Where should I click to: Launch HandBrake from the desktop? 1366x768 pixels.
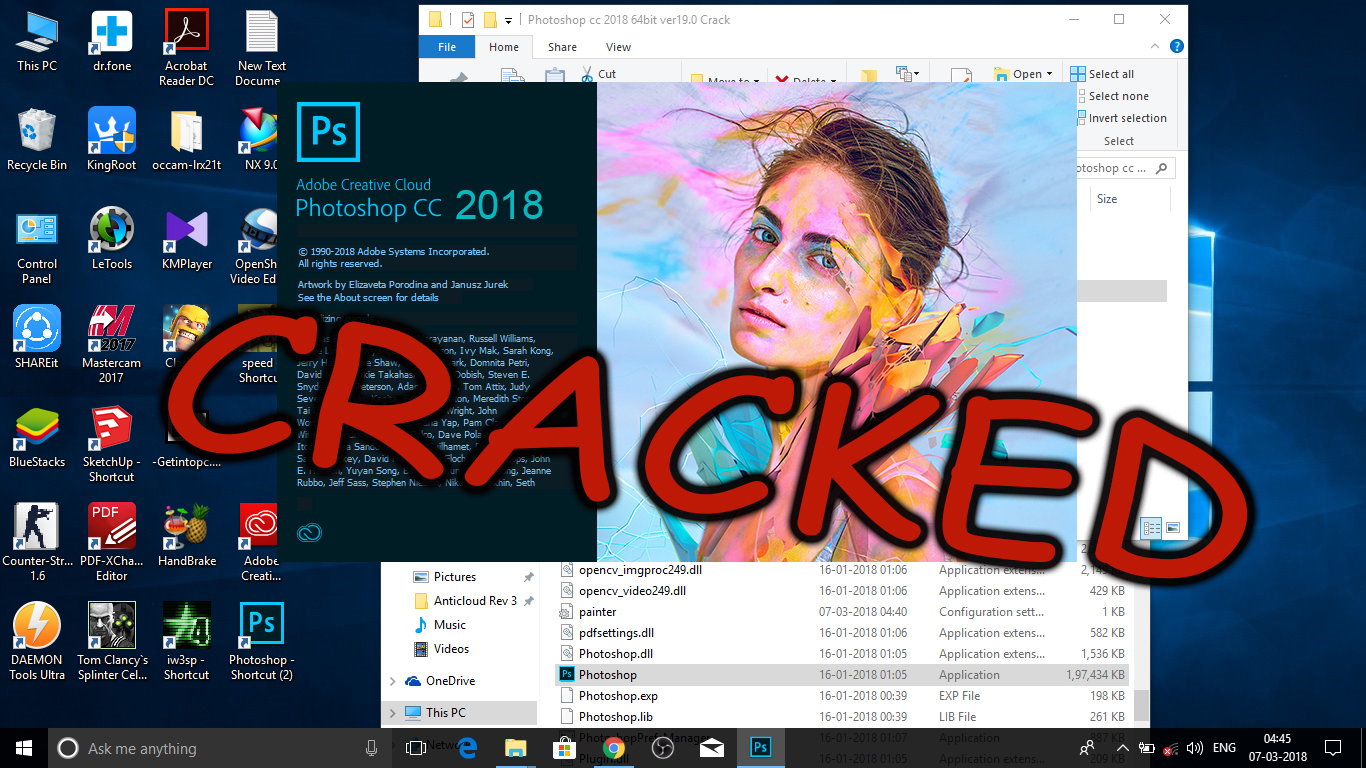pyautogui.click(x=186, y=536)
